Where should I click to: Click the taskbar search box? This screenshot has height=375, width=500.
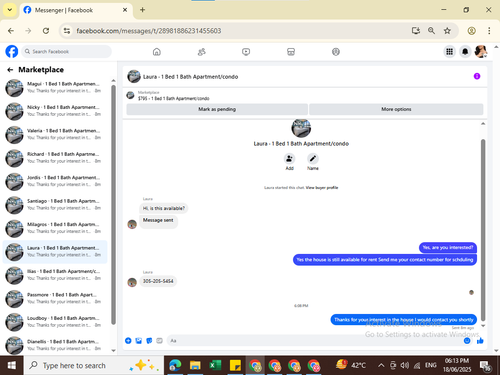click(x=94, y=366)
